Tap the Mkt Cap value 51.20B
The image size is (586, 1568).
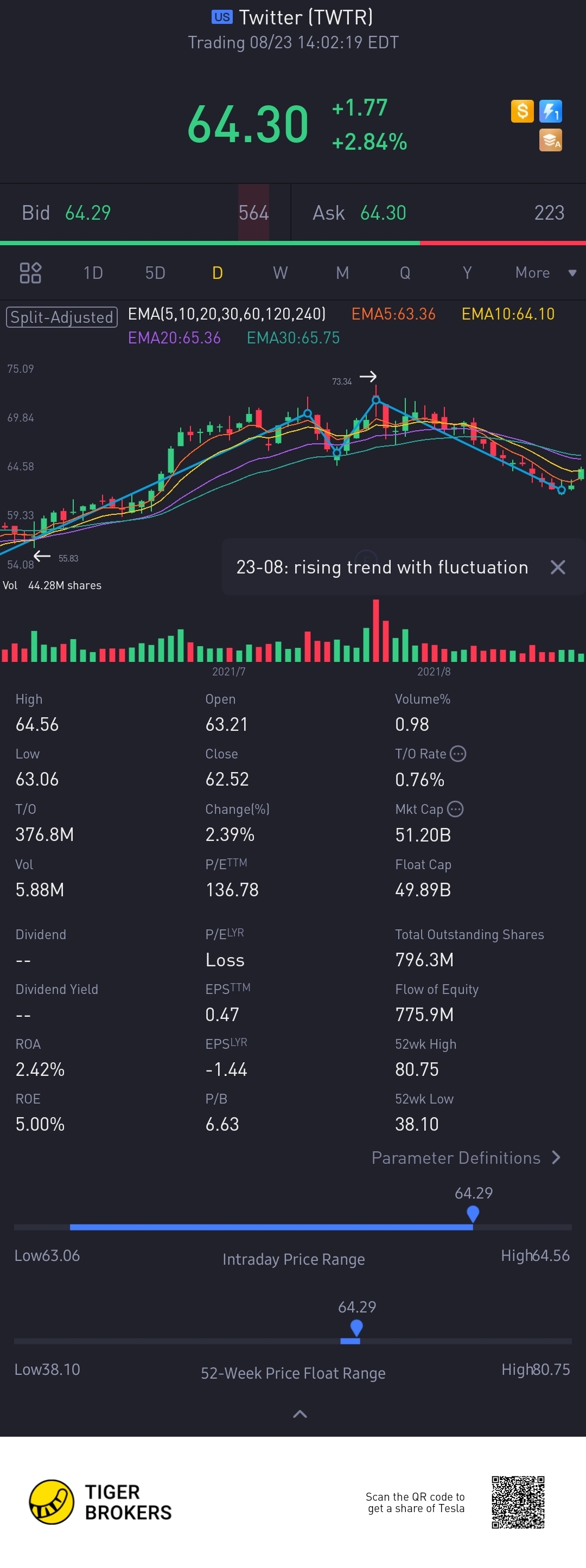(x=423, y=834)
